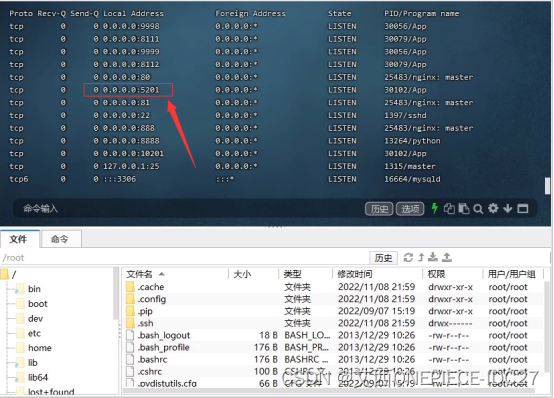
Task: Select the home folder in the tree
Action: pos(40,348)
